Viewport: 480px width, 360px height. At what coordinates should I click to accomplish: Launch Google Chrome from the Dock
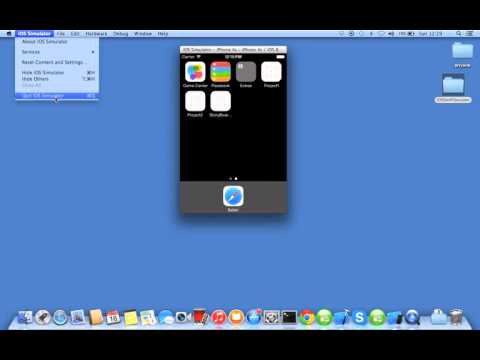[307, 317]
